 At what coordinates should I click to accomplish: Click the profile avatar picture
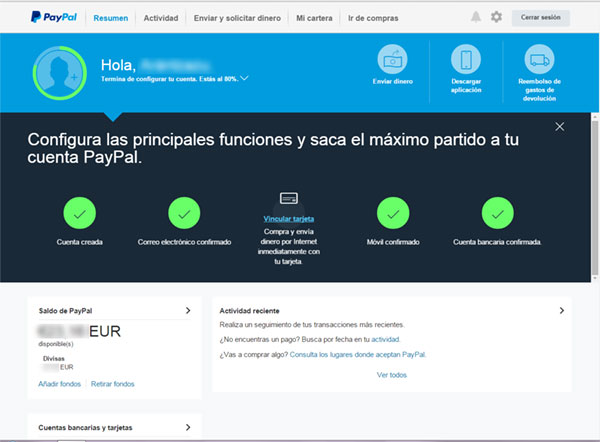pyautogui.click(x=60, y=73)
